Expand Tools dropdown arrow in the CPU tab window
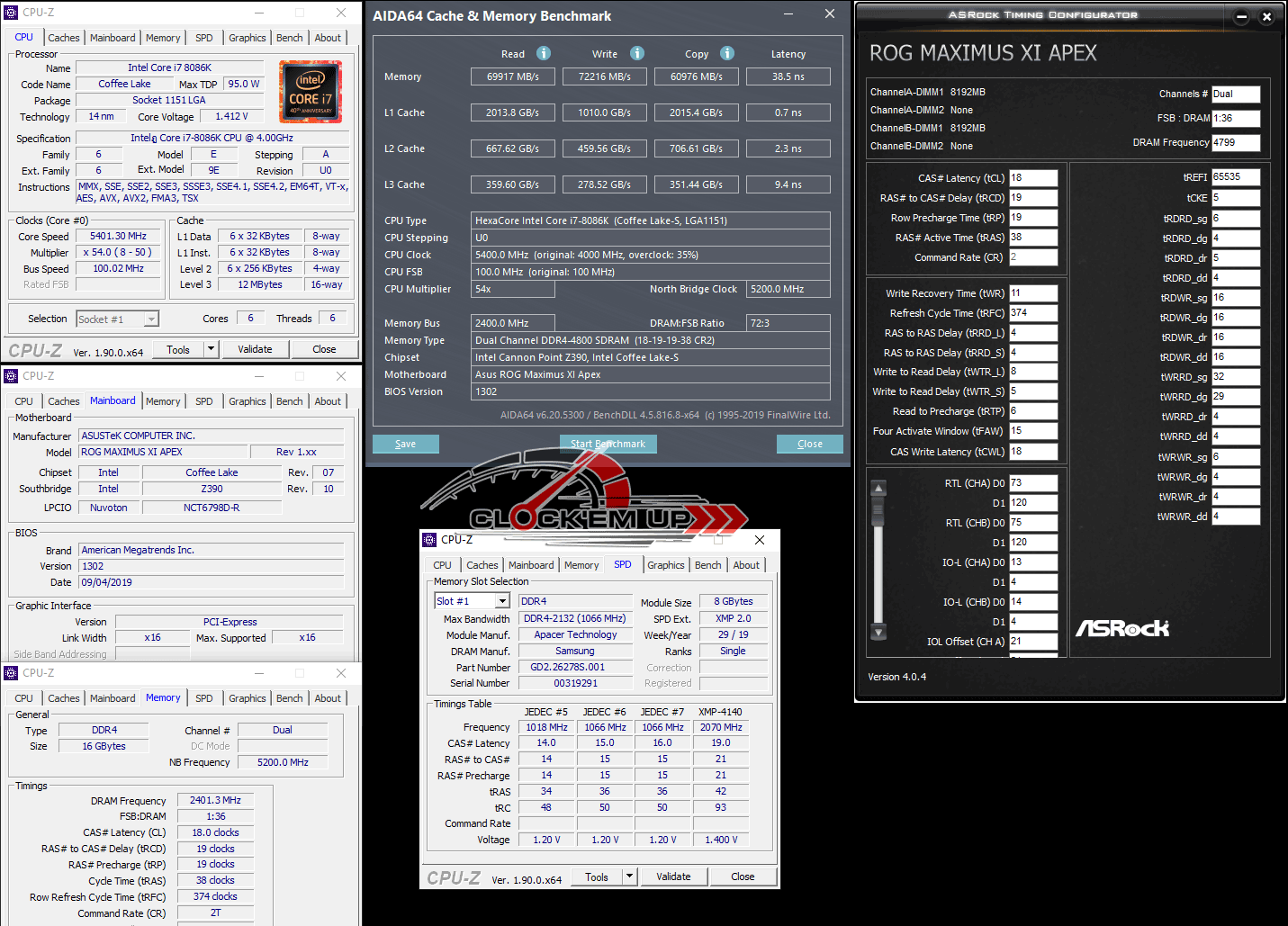1288x926 pixels. (x=211, y=349)
